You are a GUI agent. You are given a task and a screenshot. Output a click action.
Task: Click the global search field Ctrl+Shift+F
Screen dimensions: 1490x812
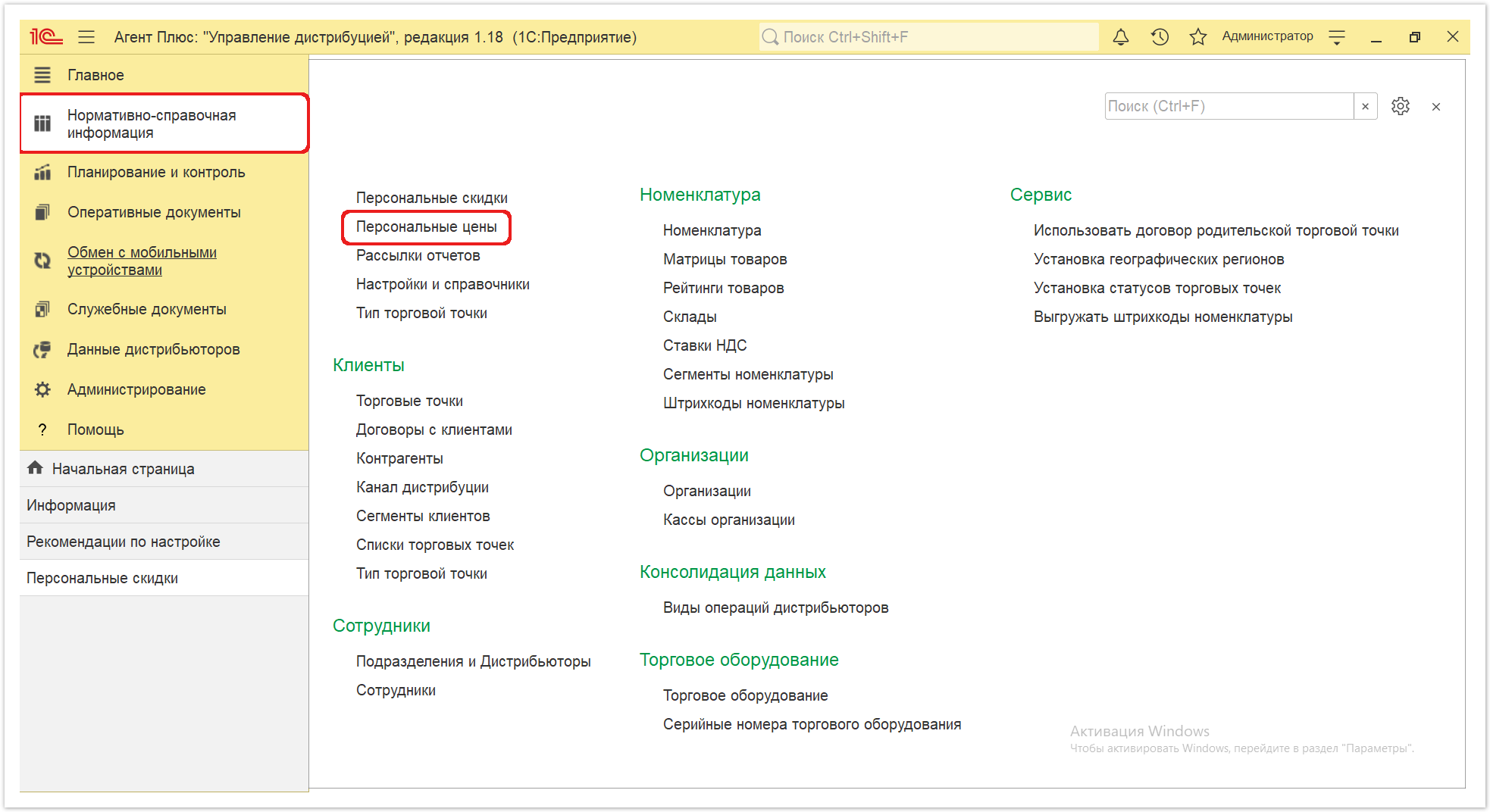tap(928, 36)
